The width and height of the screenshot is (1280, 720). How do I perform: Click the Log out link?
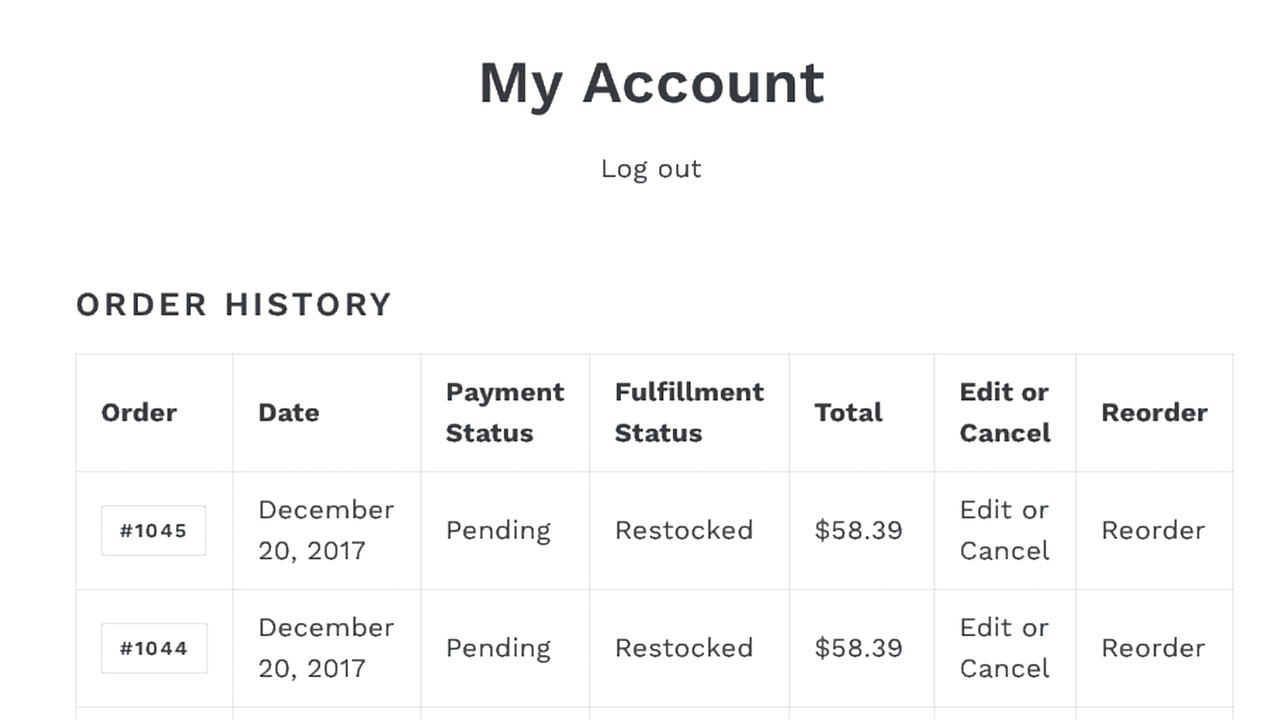650,168
